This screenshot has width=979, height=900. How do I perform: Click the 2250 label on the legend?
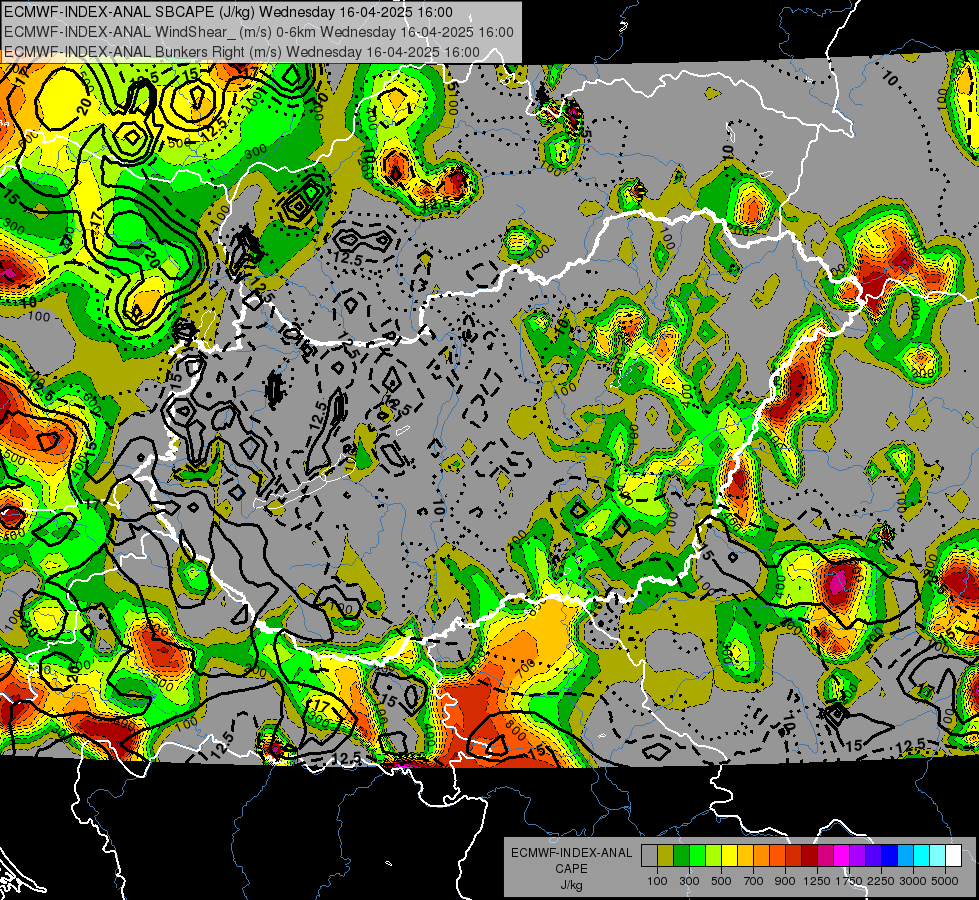pos(882,881)
